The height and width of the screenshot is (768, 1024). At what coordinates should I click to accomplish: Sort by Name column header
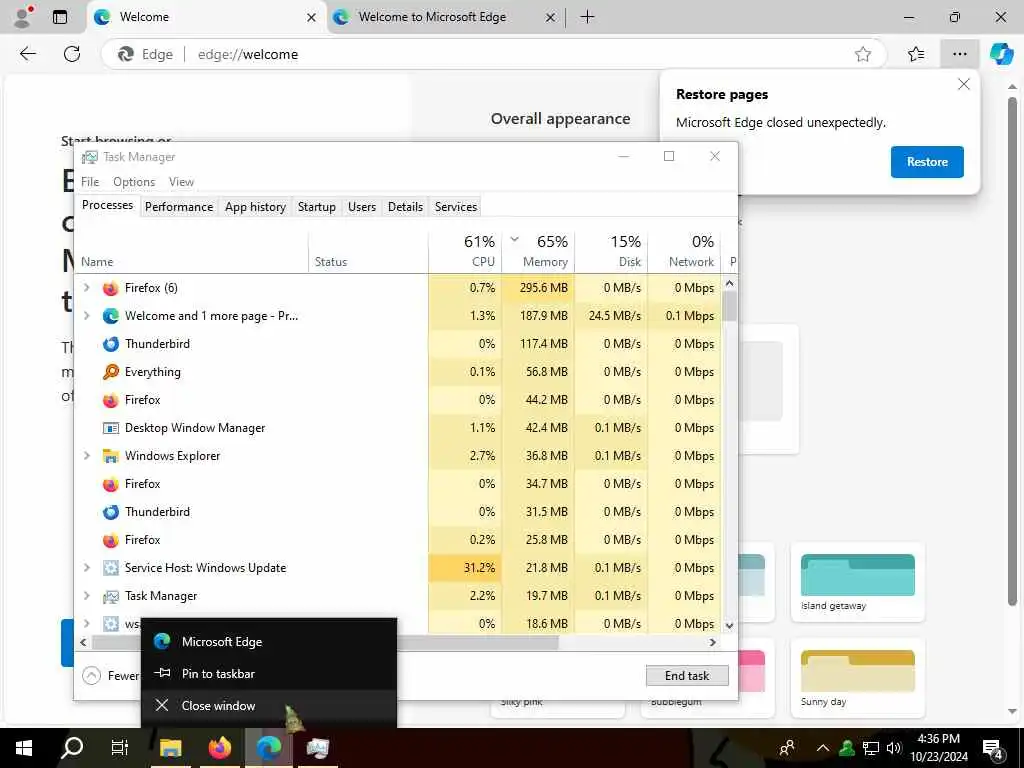tap(191, 251)
